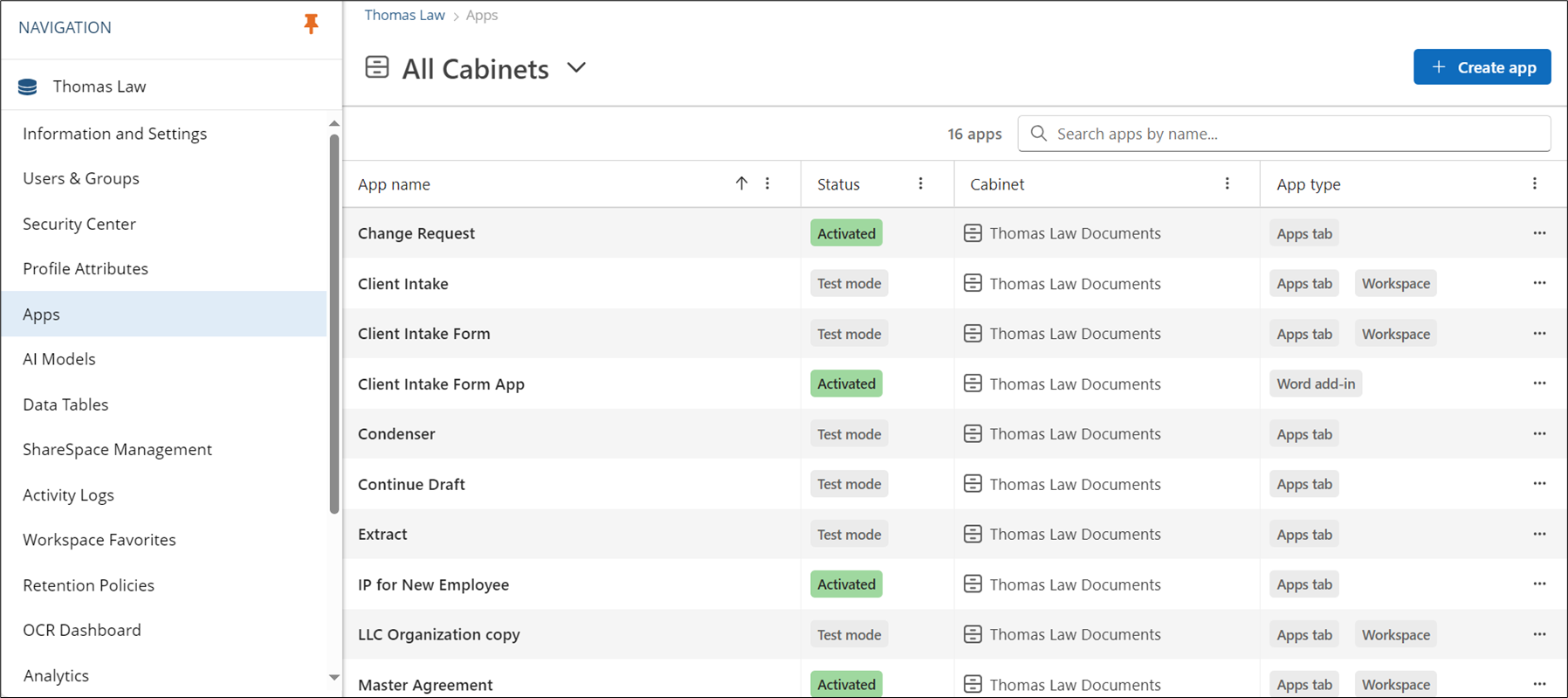
Task: Go to Users & Groups
Action: pyautogui.click(x=81, y=178)
